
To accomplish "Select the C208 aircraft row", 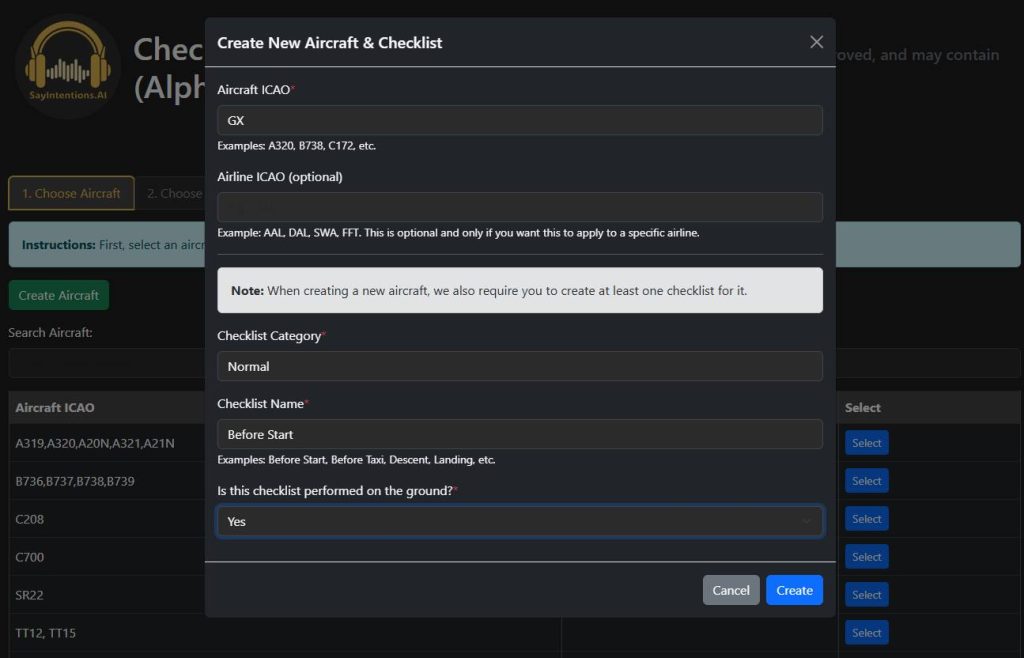I will coord(866,518).
